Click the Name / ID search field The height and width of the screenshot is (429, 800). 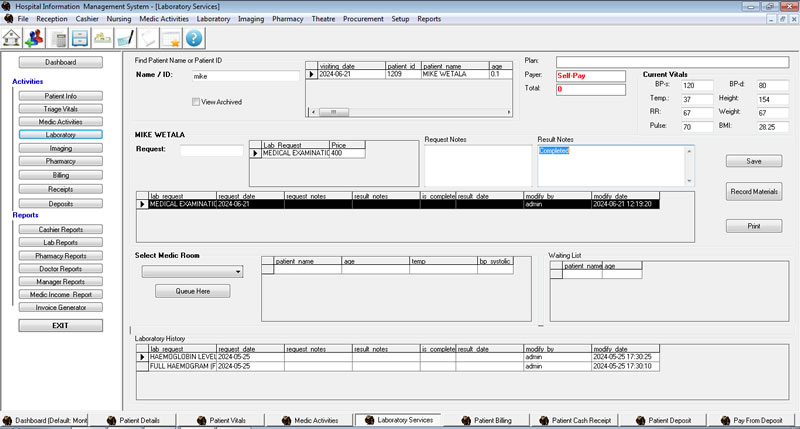(x=245, y=76)
